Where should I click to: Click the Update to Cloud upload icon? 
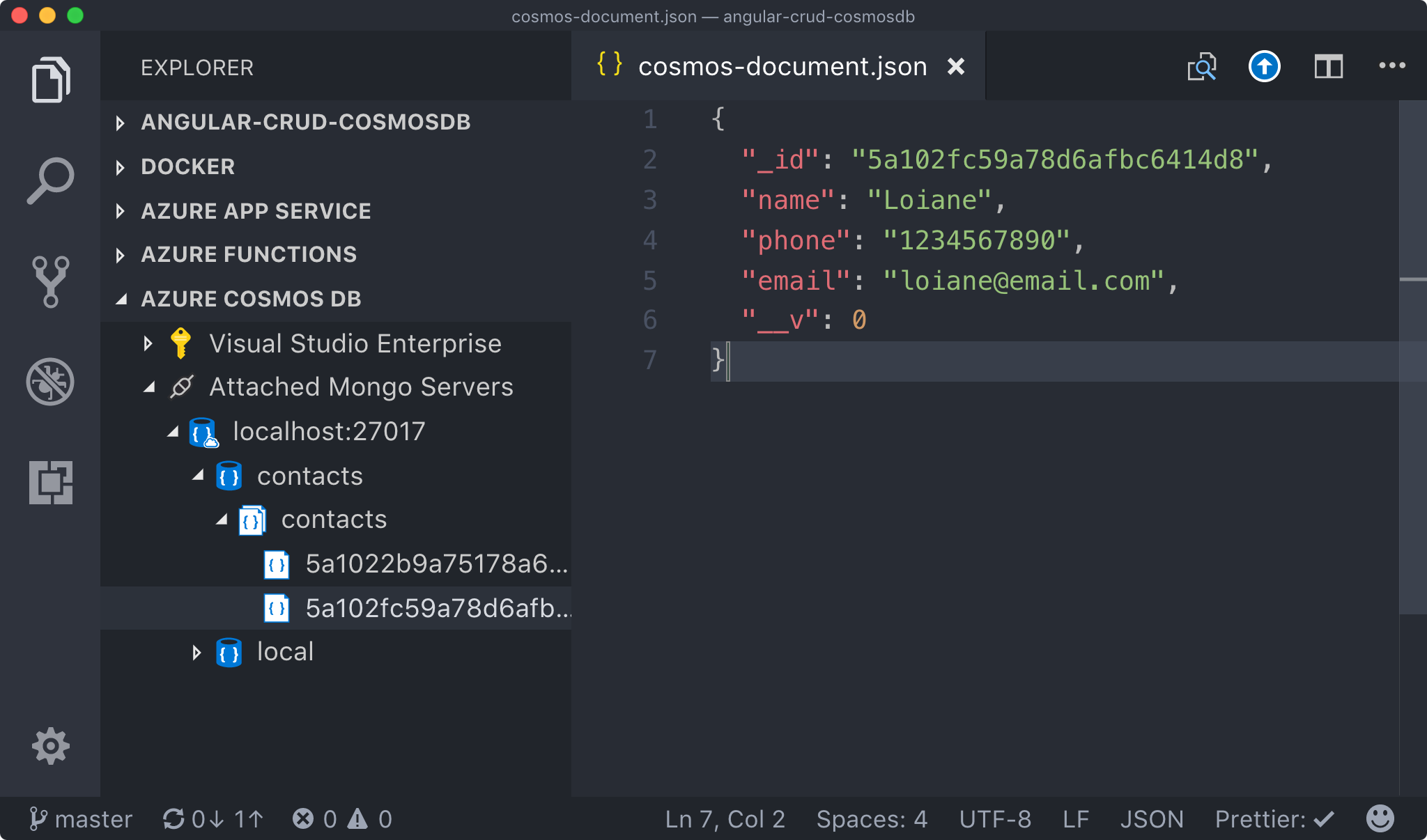tap(1264, 67)
